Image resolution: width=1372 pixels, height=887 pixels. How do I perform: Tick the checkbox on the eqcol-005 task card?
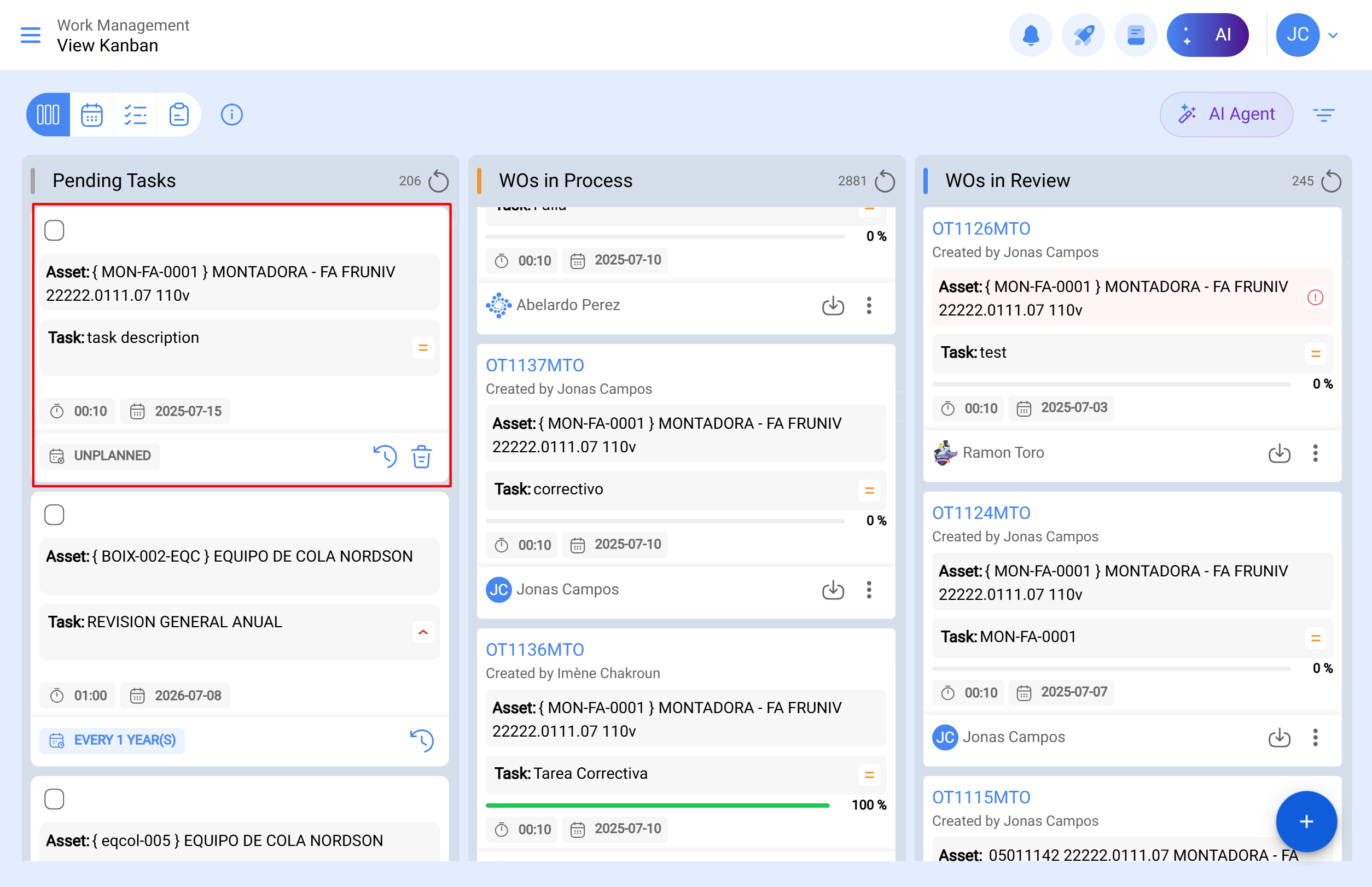(x=54, y=799)
